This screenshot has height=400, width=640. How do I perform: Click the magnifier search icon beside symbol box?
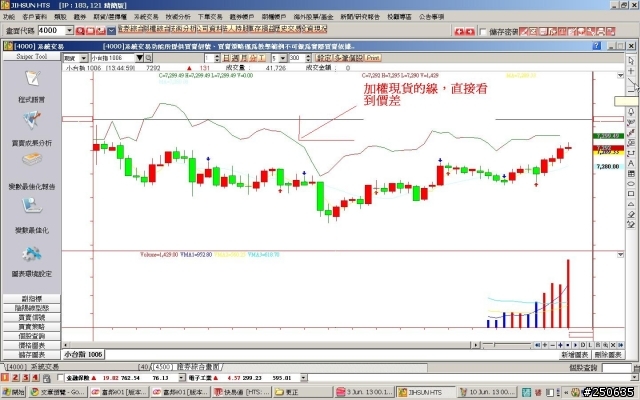[149, 58]
